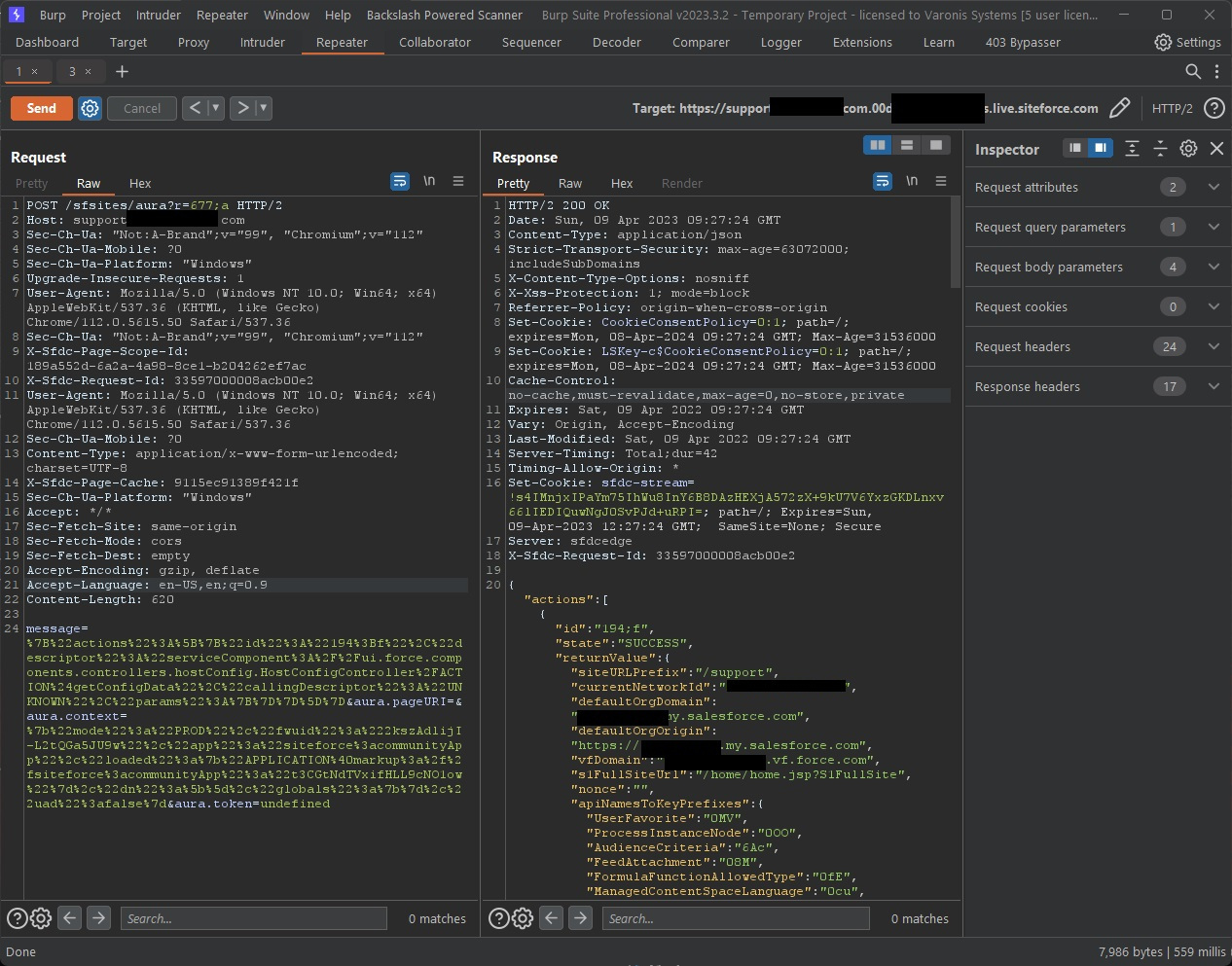Image resolution: width=1232 pixels, height=966 pixels.
Task: Jump to the next Request search match
Action: [98, 917]
